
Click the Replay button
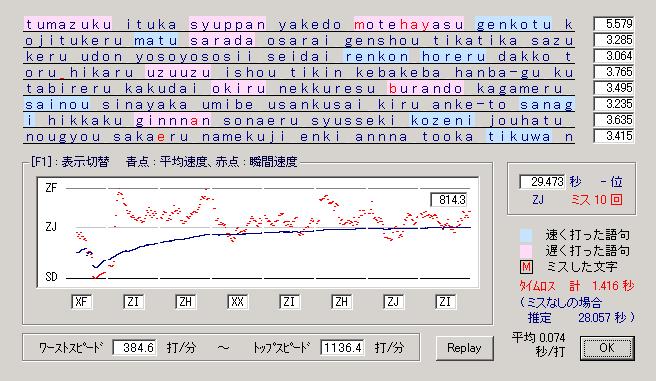(x=464, y=348)
